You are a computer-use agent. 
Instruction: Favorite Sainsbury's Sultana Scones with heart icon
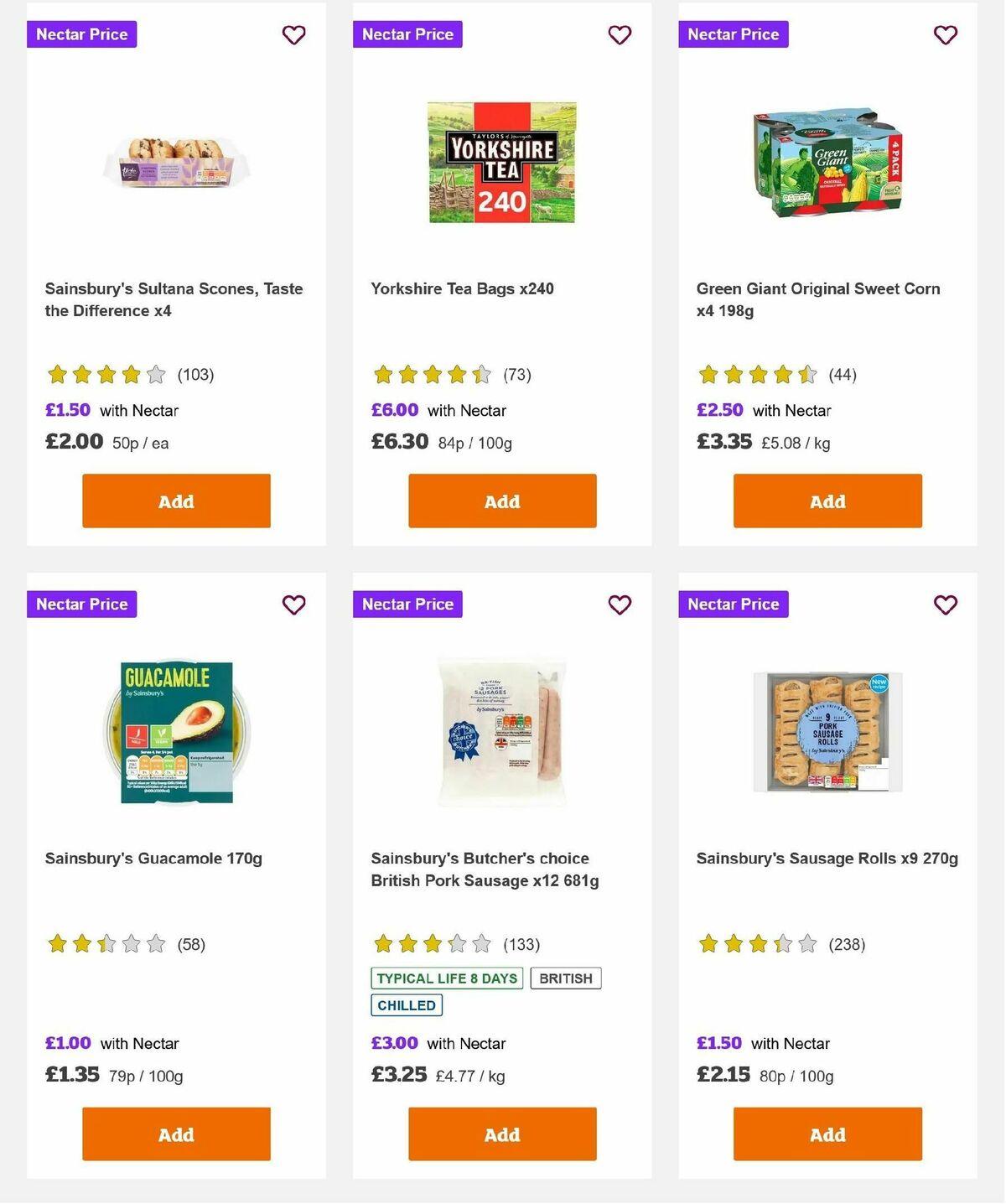pos(293,35)
